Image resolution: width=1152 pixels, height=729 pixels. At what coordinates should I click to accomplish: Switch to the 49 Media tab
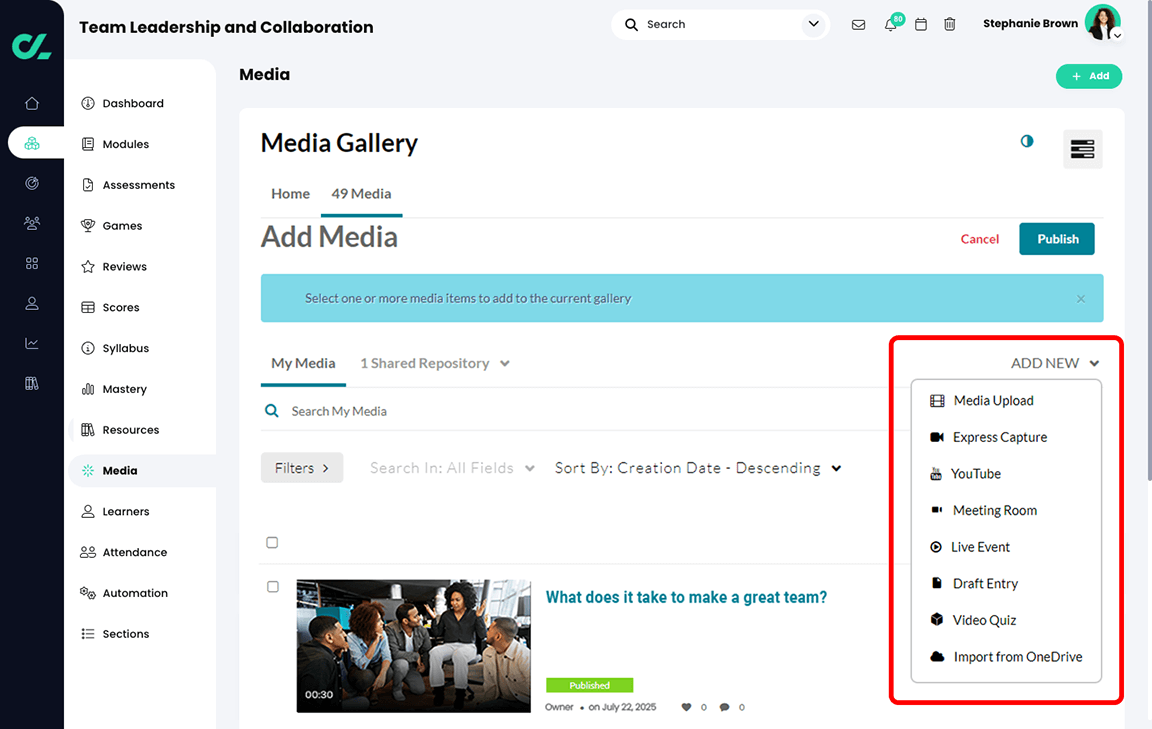click(x=361, y=194)
